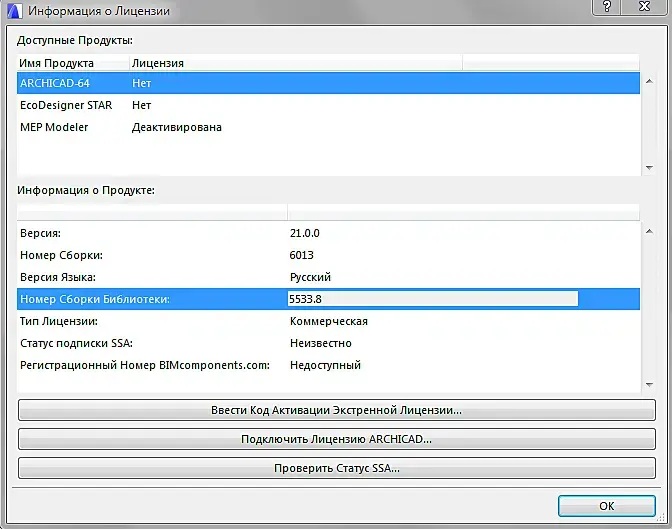Click Ввести Код Активации Экстренной Лицензии button
The height and width of the screenshot is (529, 672).
tap(337, 410)
